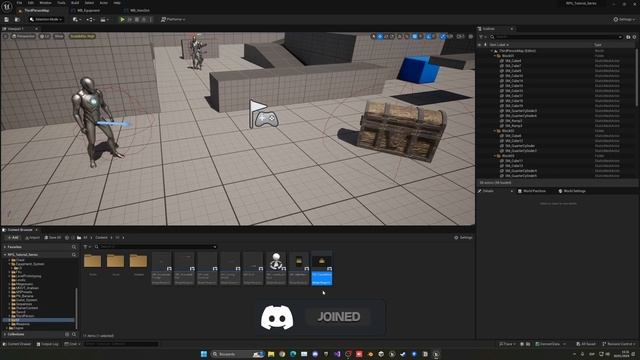The width and height of the screenshot is (640, 360).
Task: Collapse the Block03 folder in the Outliner
Action: pos(495,156)
